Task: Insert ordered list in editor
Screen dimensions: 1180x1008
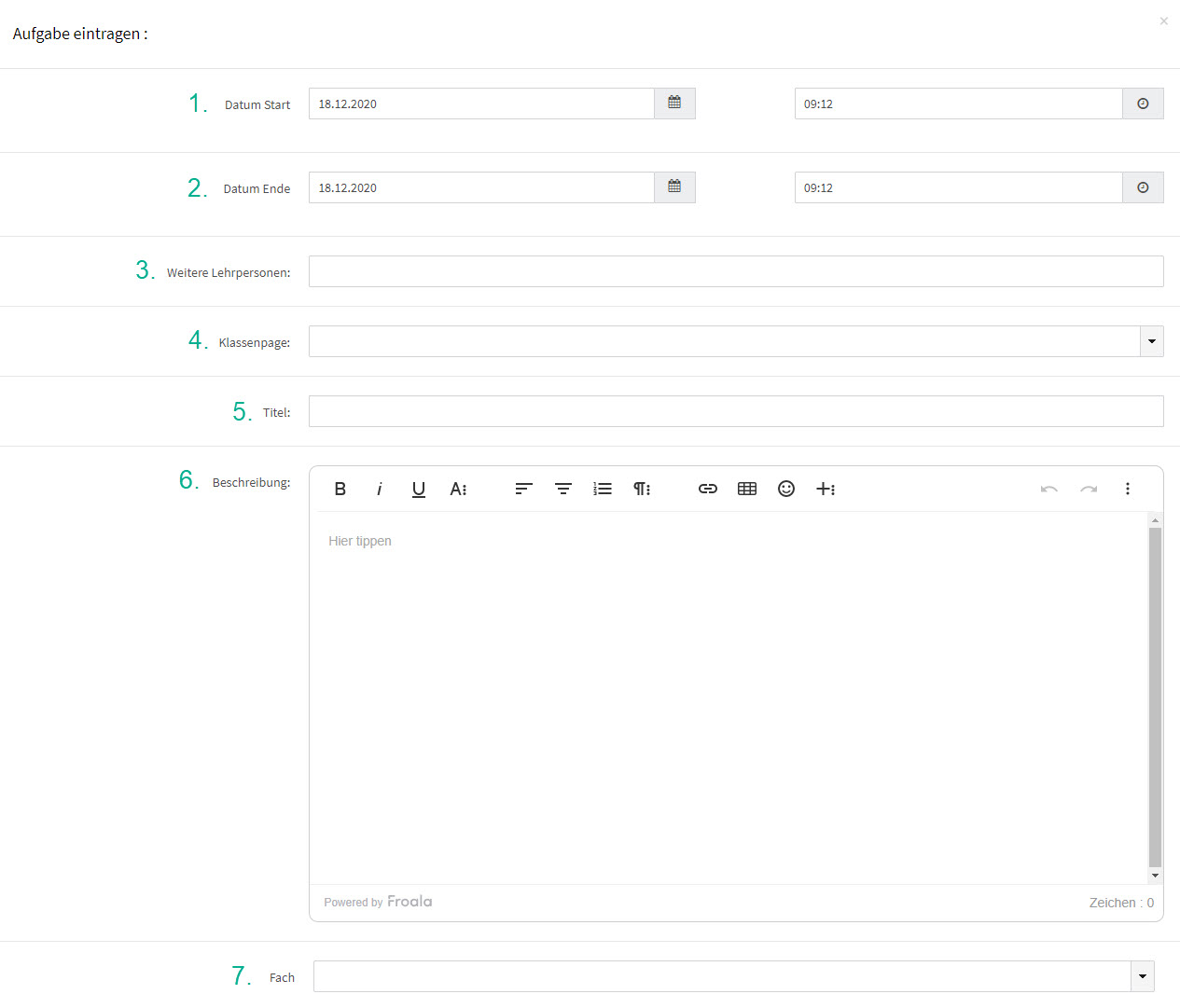Action: (603, 489)
